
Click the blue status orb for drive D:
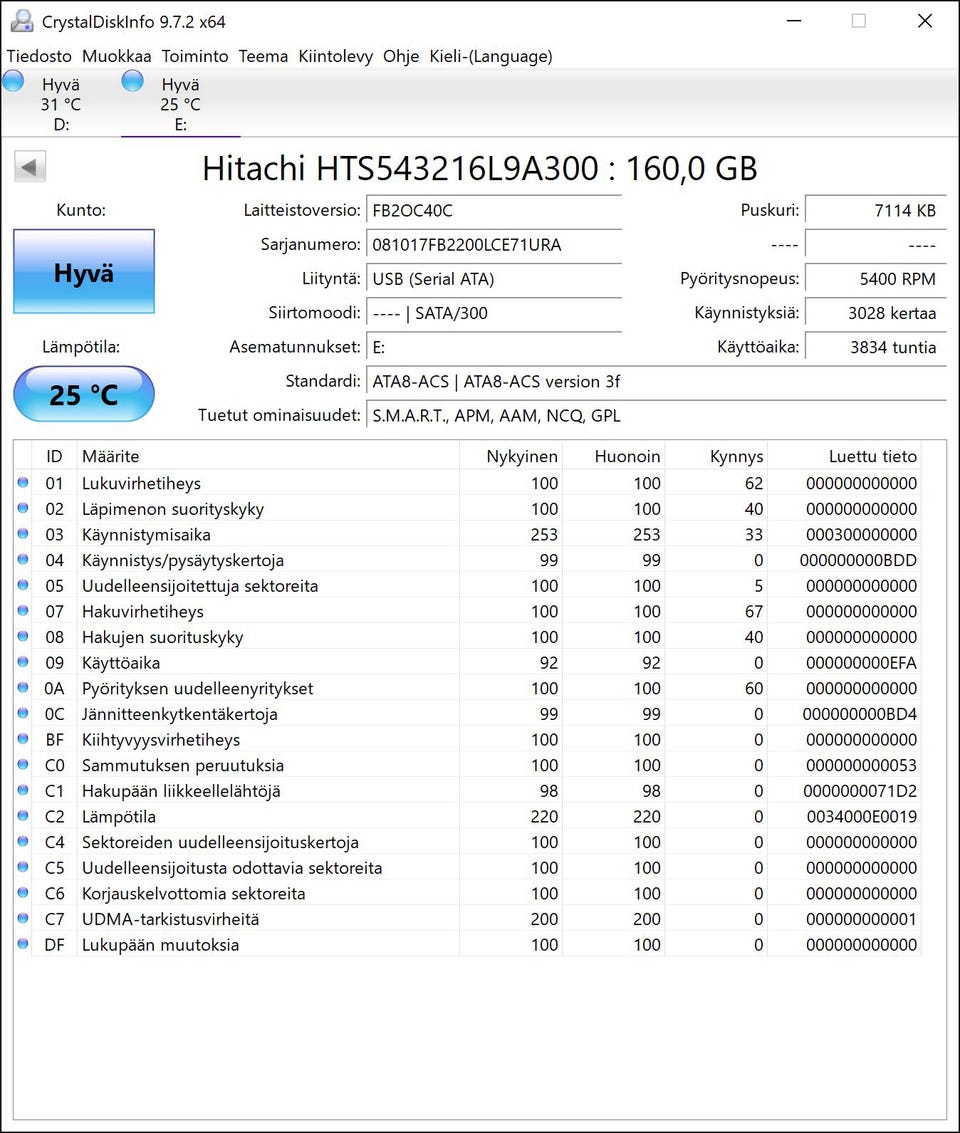(x=14, y=82)
